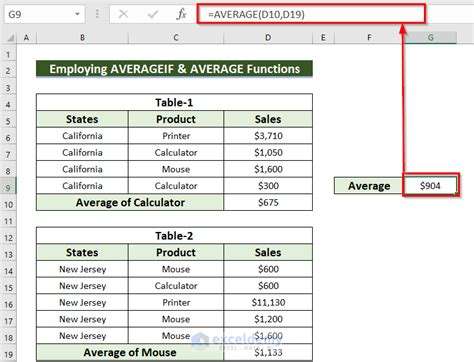The height and width of the screenshot is (362, 474).
Task: Click the Calculator cell in row 7
Action: (176, 152)
